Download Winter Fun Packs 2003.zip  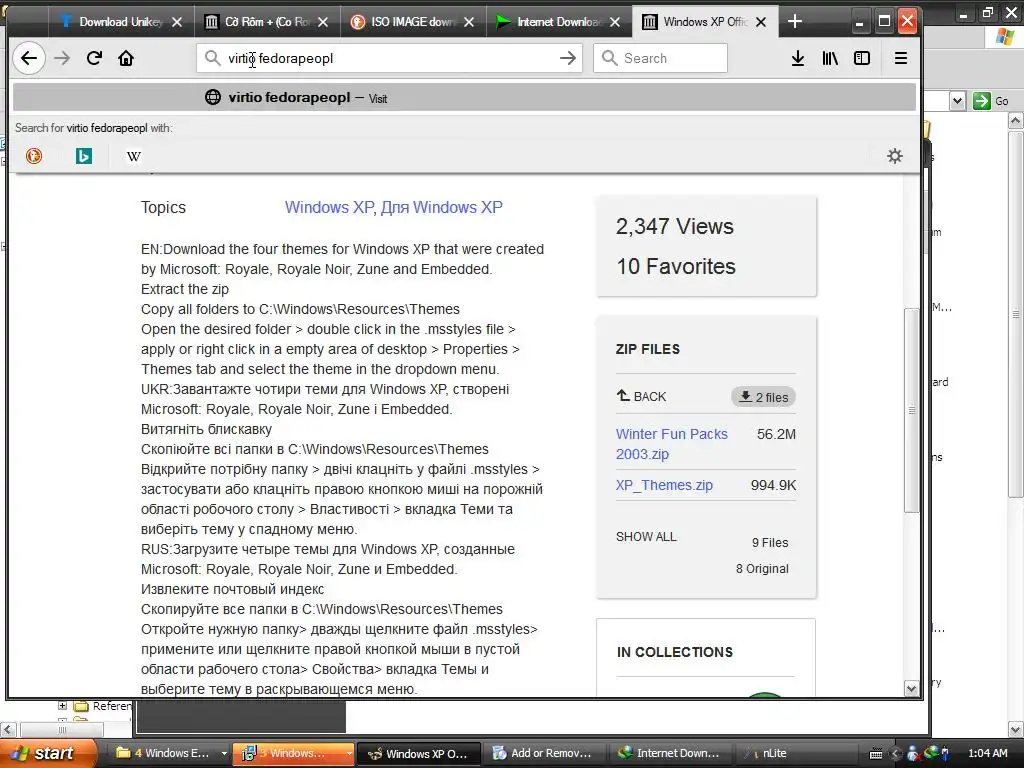[671, 444]
